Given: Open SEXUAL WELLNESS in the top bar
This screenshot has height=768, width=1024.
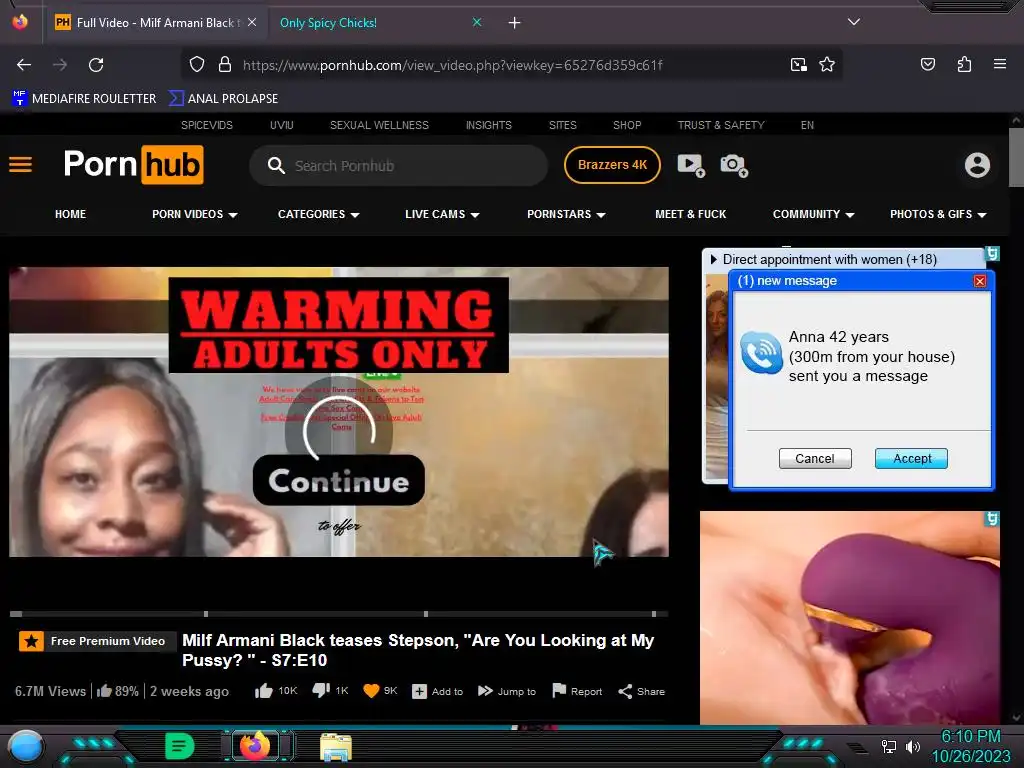Looking at the screenshot, I should (379, 125).
